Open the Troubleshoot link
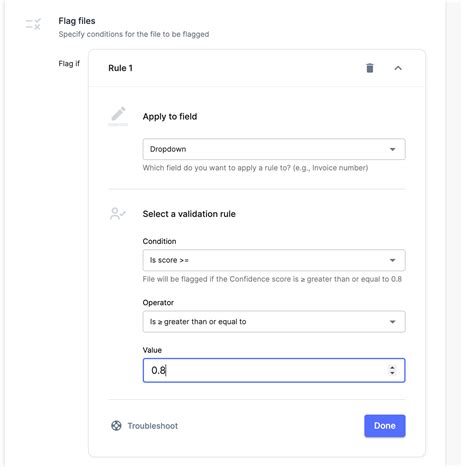Image resolution: width=474 pixels, height=467 pixels. (153, 426)
